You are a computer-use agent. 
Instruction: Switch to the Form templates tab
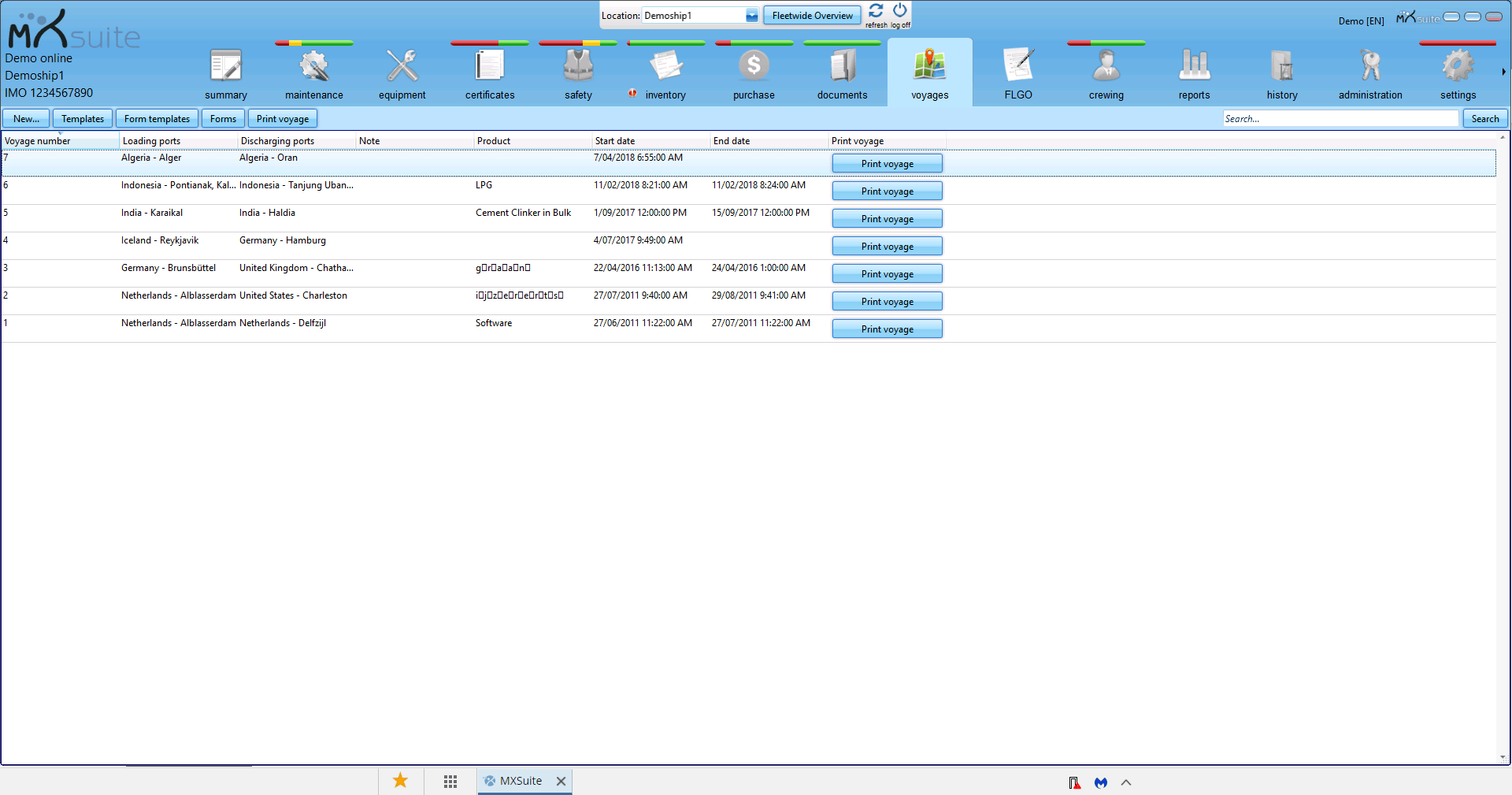pos(157,119)
